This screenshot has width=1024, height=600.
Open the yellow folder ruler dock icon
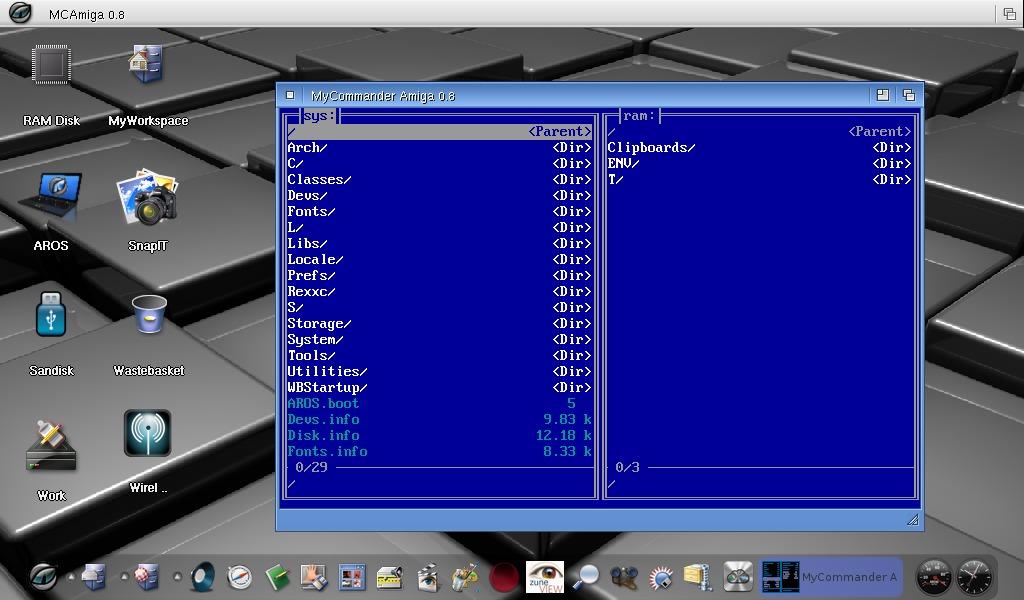coord(390,578)
